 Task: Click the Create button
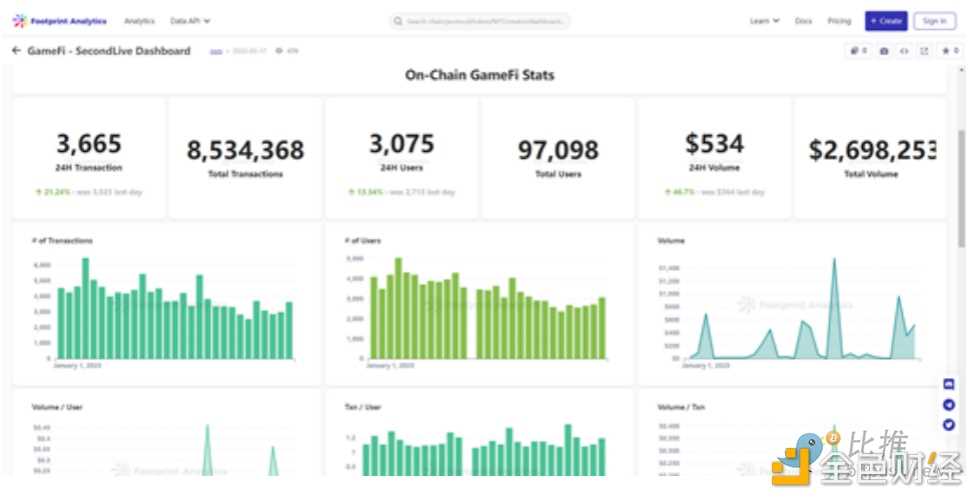pyautogui.click(x=886, y=21)
